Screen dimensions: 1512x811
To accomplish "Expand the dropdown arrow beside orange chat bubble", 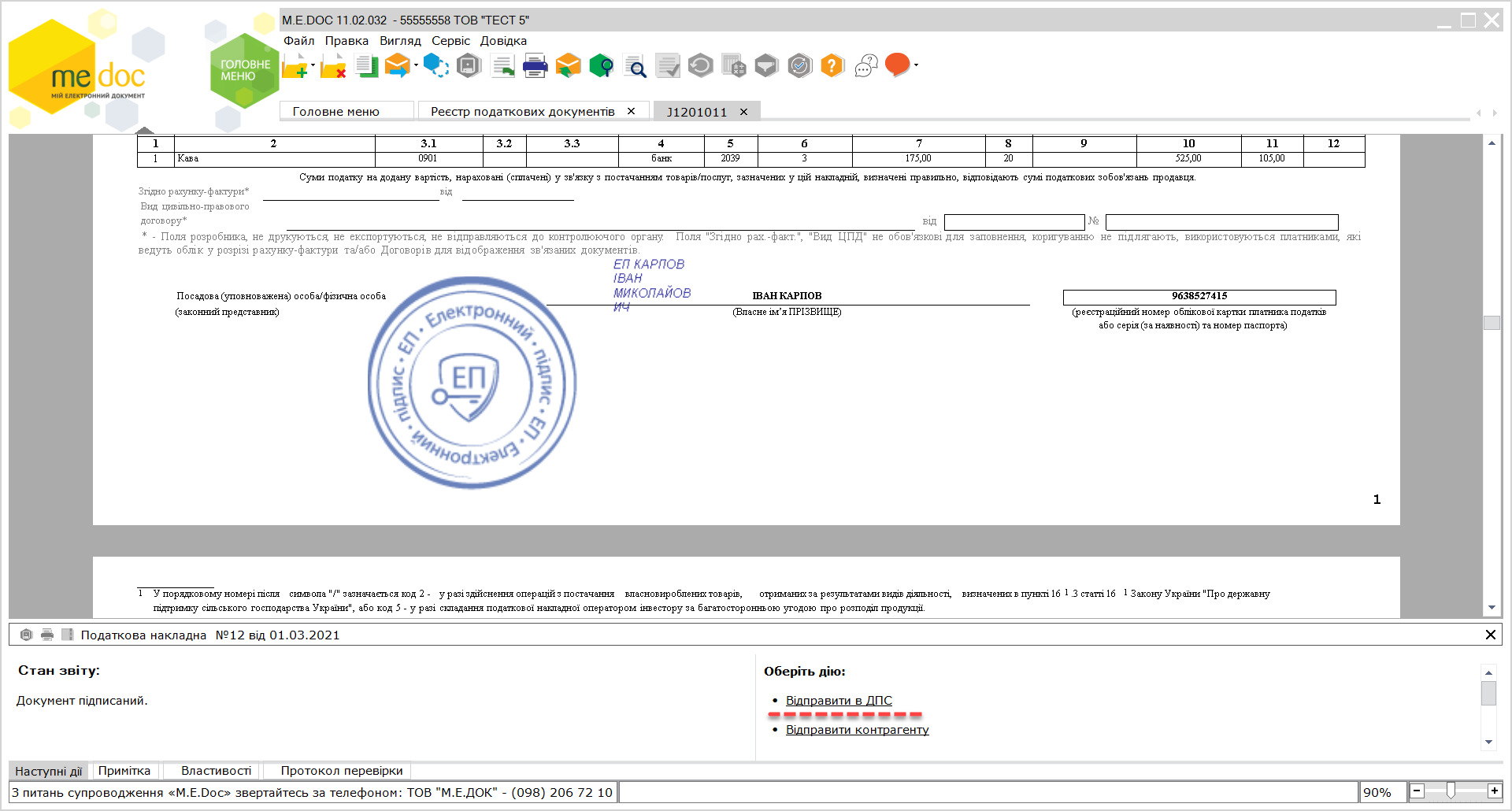I will 916,65.
